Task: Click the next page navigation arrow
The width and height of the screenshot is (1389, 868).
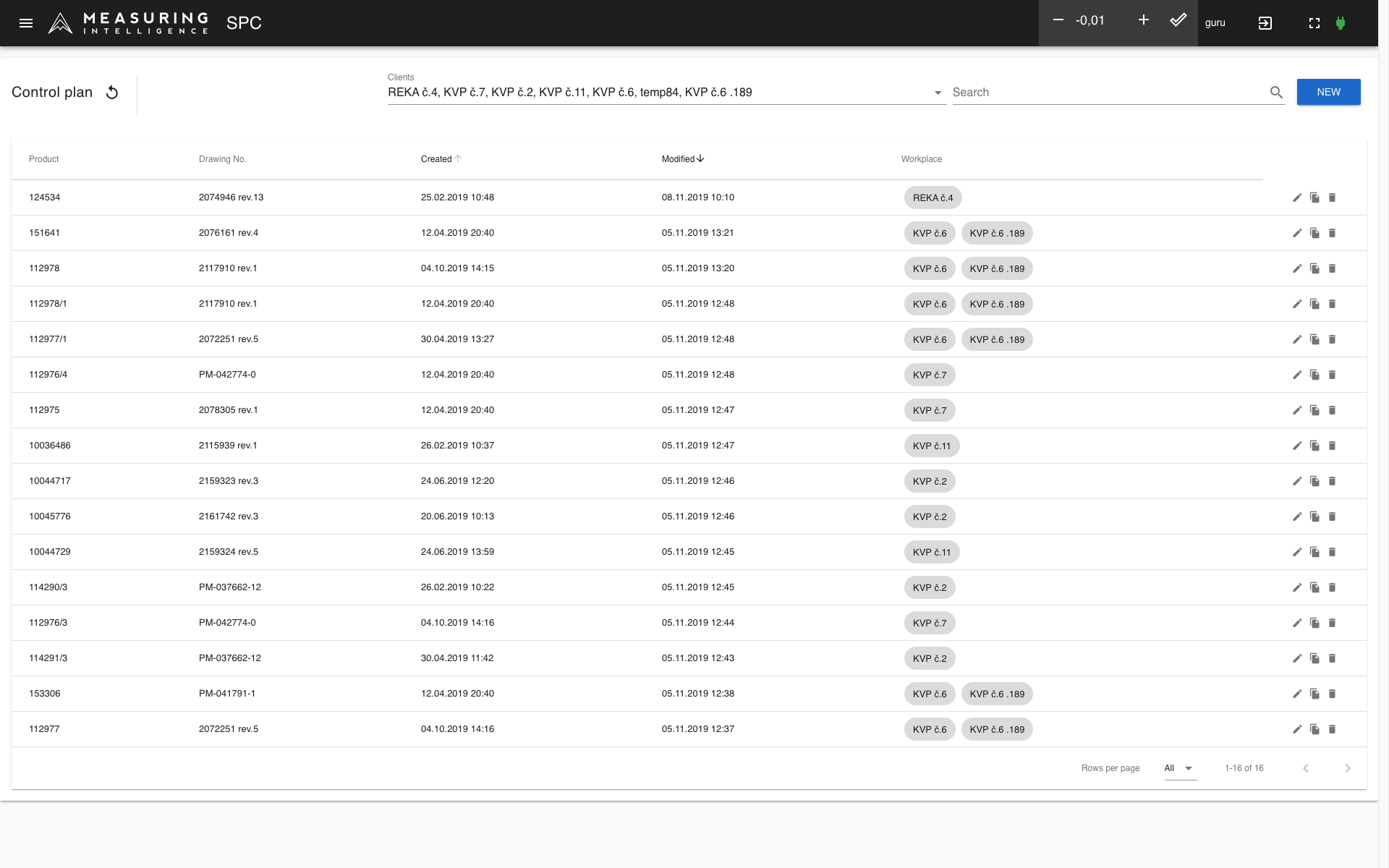Action: tap(1348, 768)
